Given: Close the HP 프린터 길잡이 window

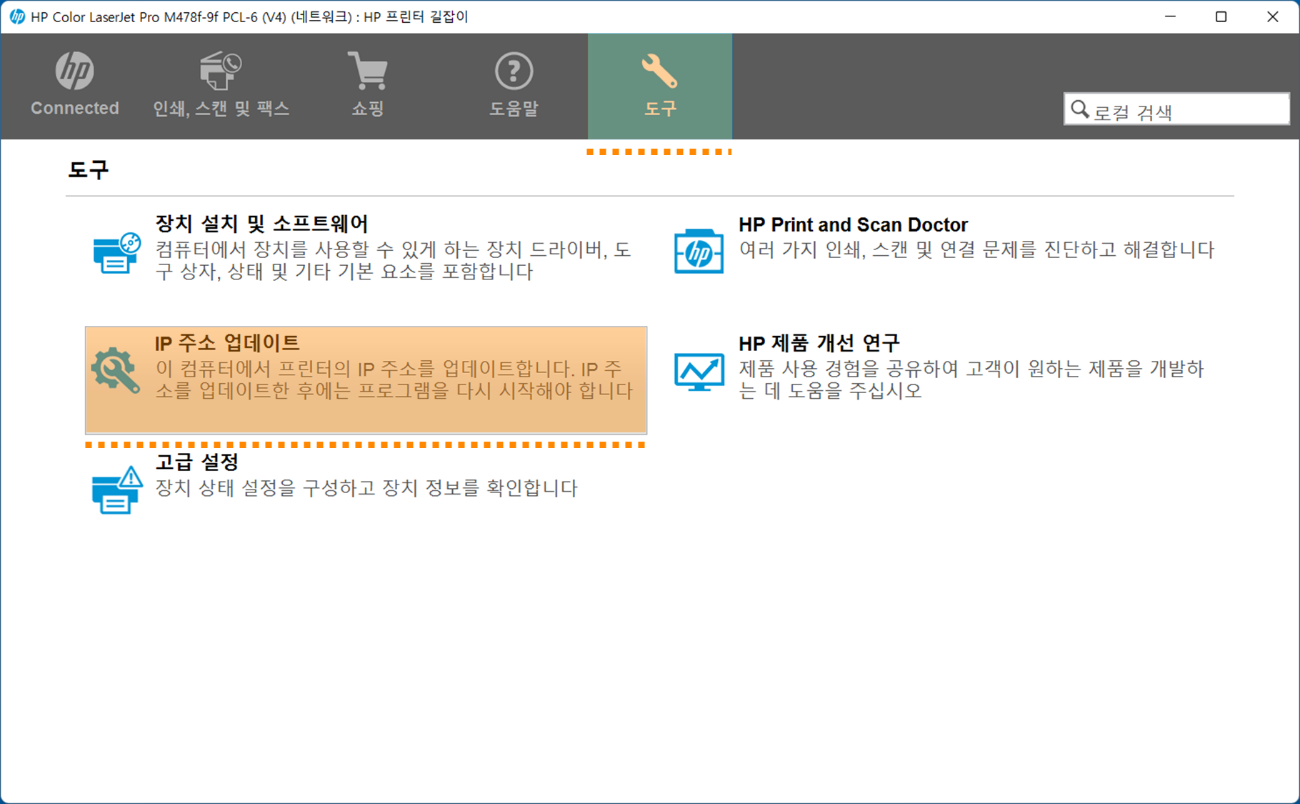Looking at the screenshot, I should tap(1273, 17).
